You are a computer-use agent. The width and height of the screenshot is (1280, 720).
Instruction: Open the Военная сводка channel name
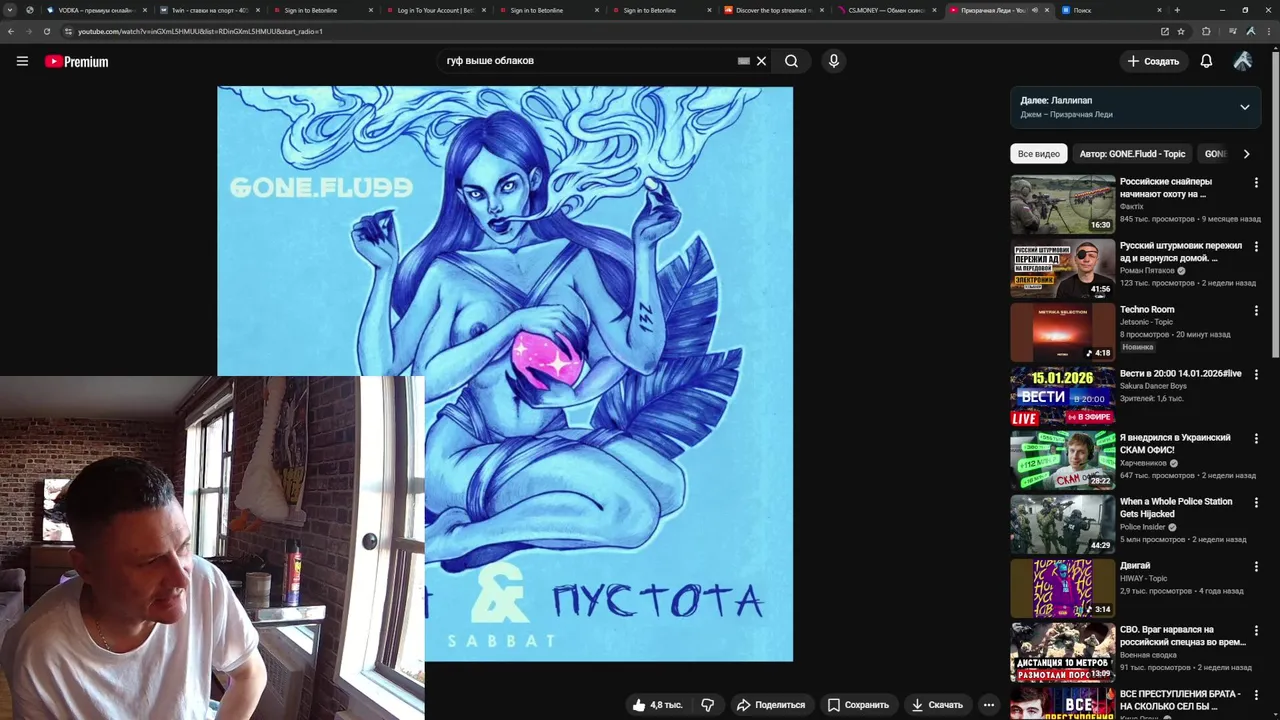coord(1148,655)
